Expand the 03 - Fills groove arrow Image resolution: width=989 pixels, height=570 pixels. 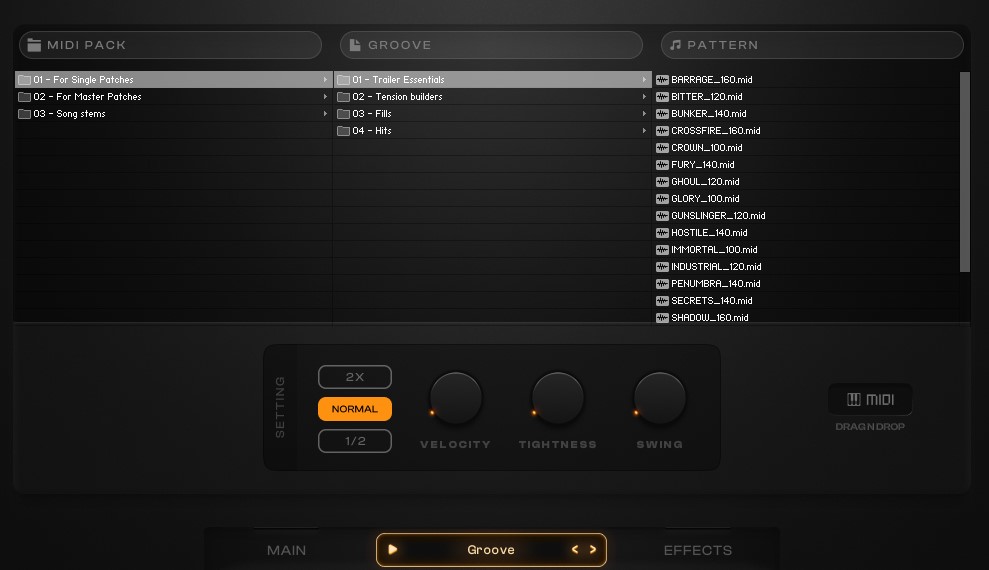644,114
